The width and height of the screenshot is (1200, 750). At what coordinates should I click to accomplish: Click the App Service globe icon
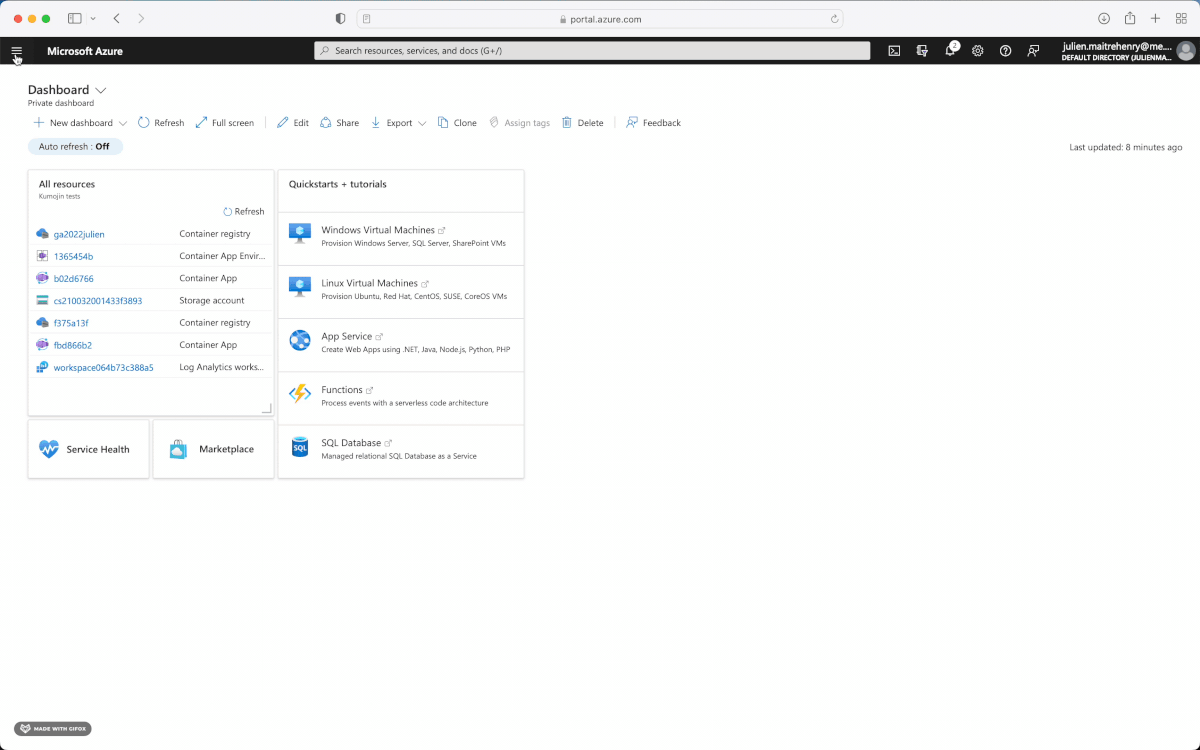(x=300, y=340)
